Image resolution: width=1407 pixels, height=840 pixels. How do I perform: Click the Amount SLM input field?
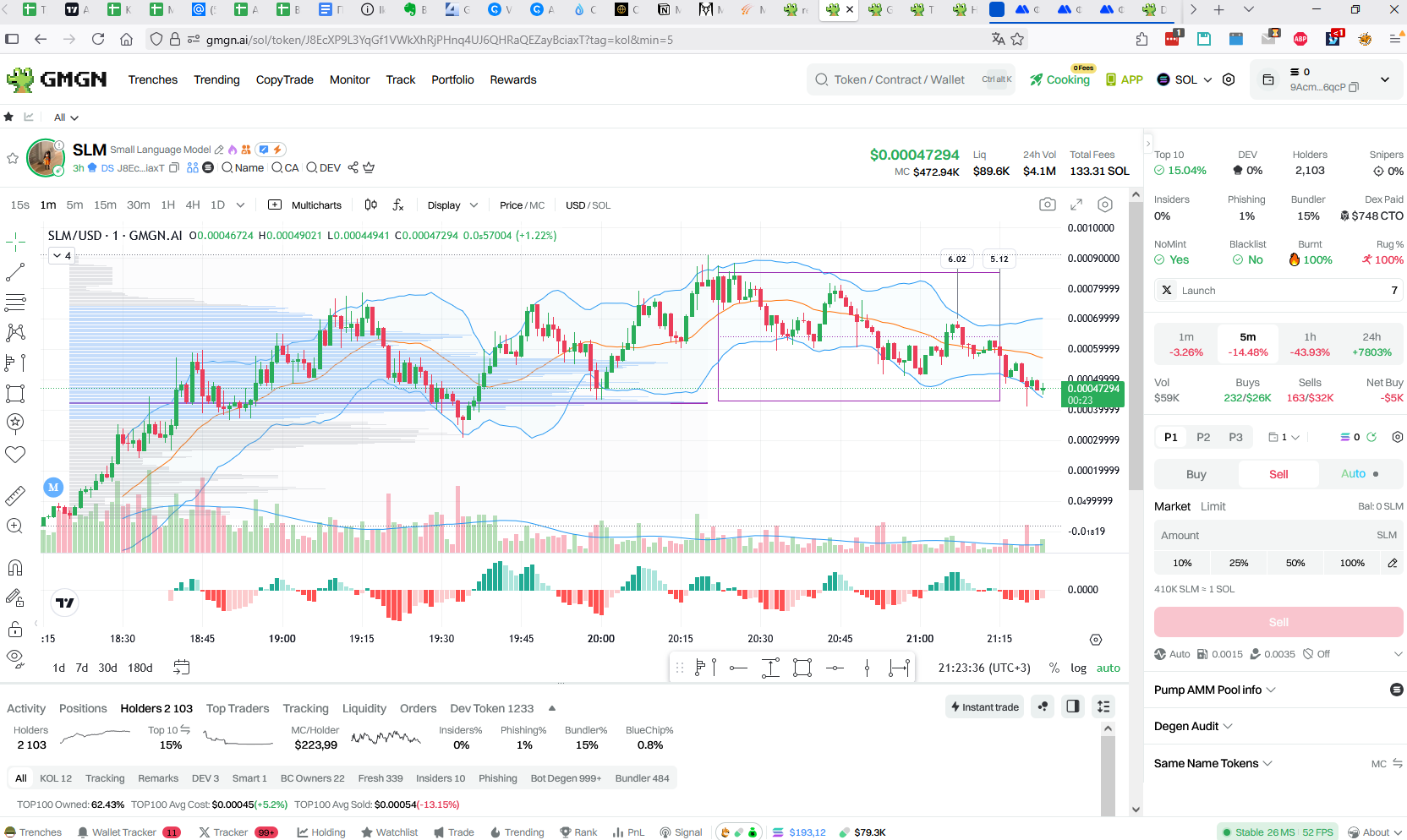coord(1278,535)
